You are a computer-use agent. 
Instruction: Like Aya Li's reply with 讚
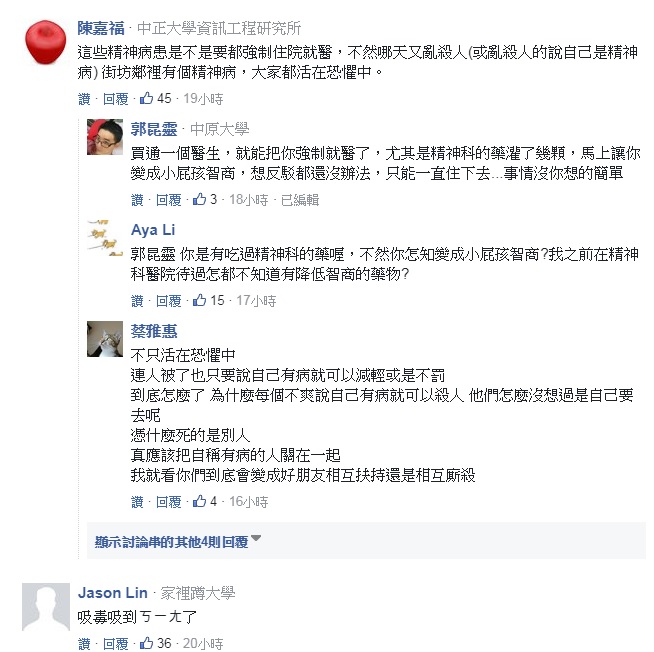click(137, 301)
